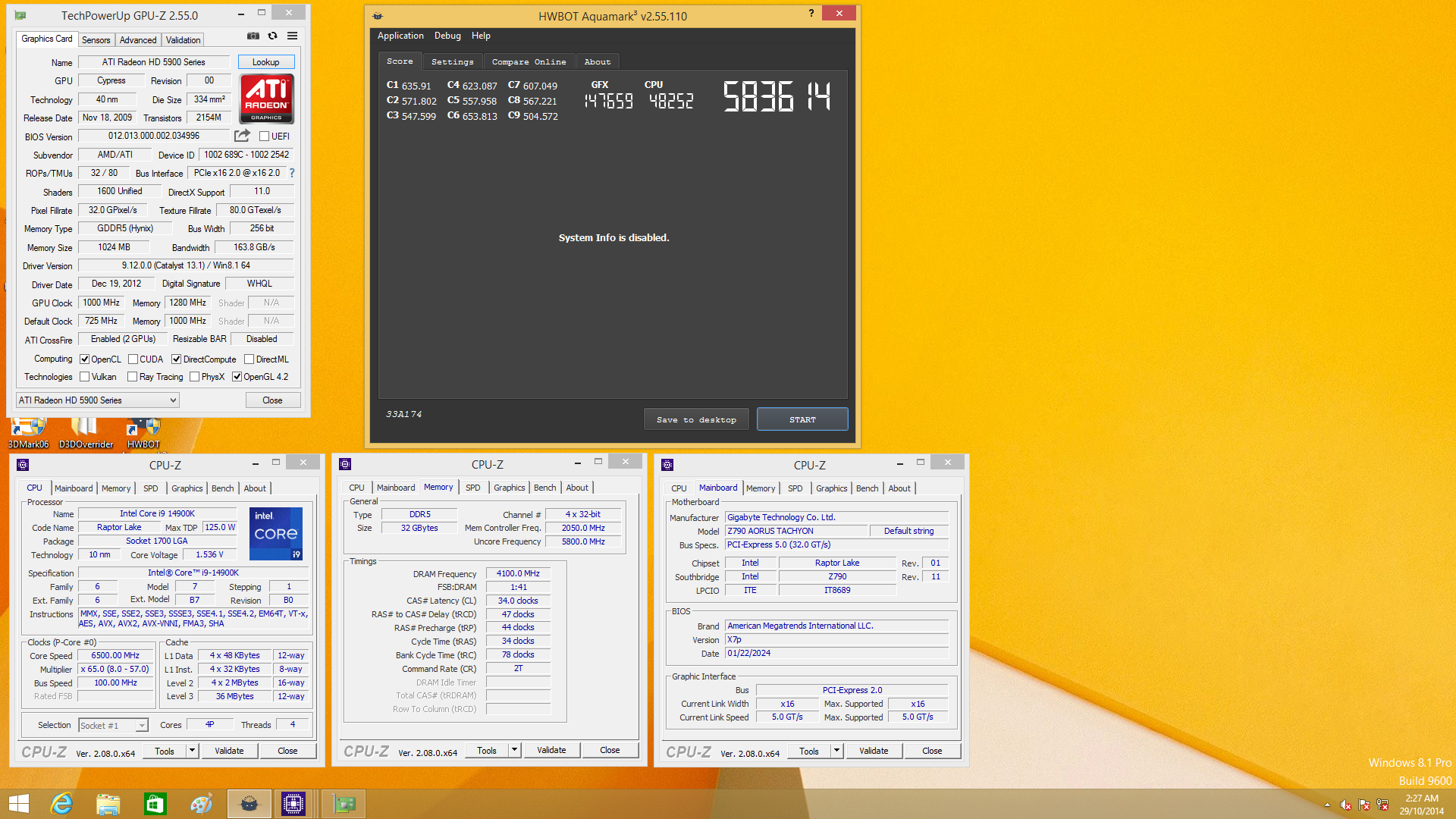This screenshot has width=1456, height=819.
Task: Open the Bench tab in CPU-Z Mainboard window
Action: point(867,488)
